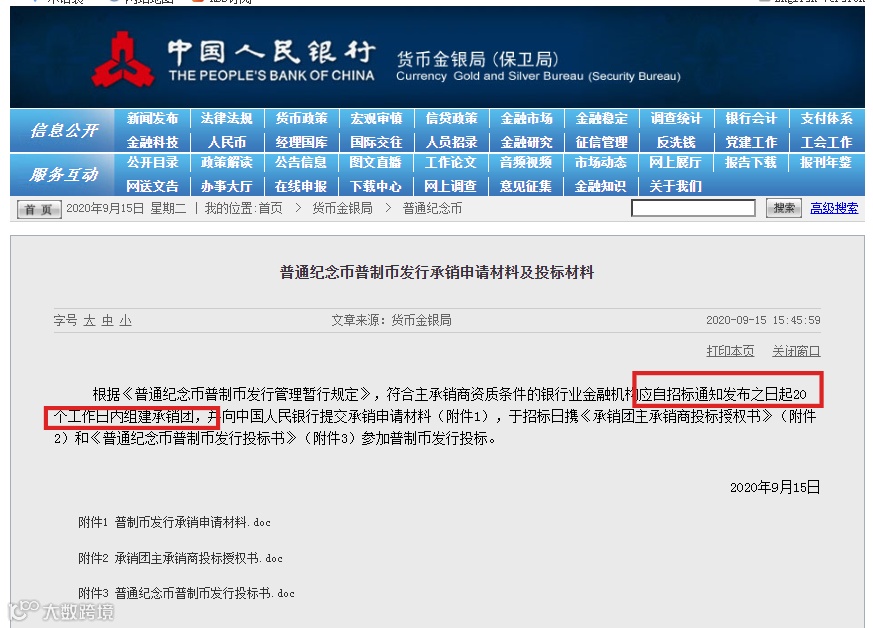
Task: Open 经理国库 menu item
Action: click(x=301, y=143)
